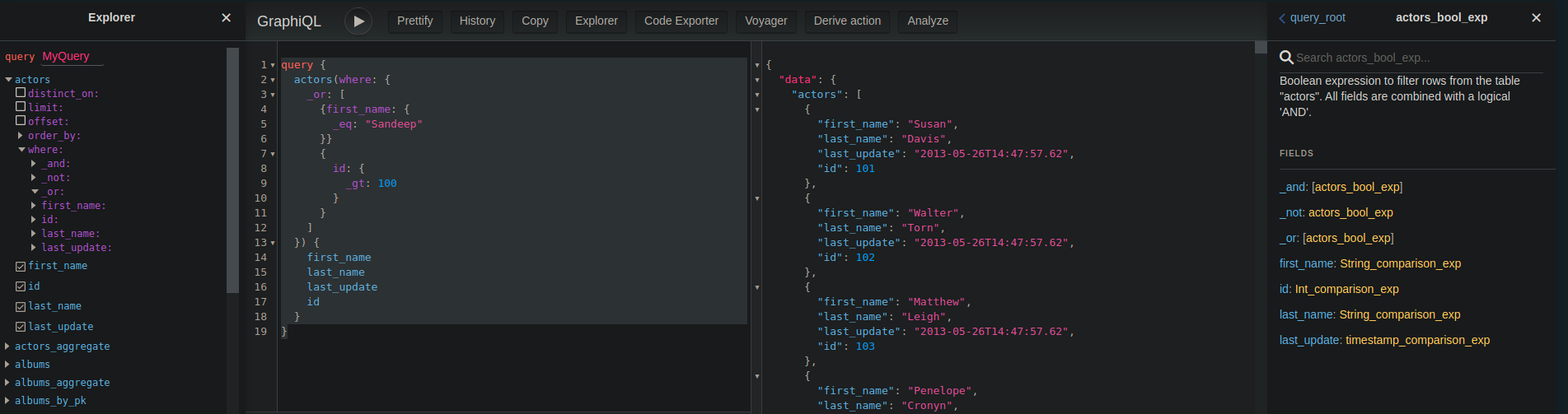Run the query with the play button
The width and height of the screenshot is (1568, 414).
[358, 21]
